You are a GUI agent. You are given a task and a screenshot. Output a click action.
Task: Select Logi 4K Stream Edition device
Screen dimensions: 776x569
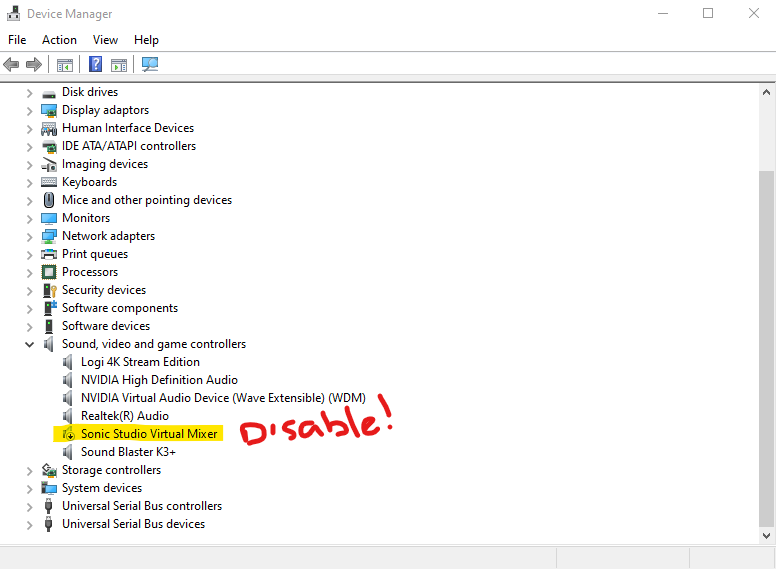pyautogui.click(x=141, y=362)
